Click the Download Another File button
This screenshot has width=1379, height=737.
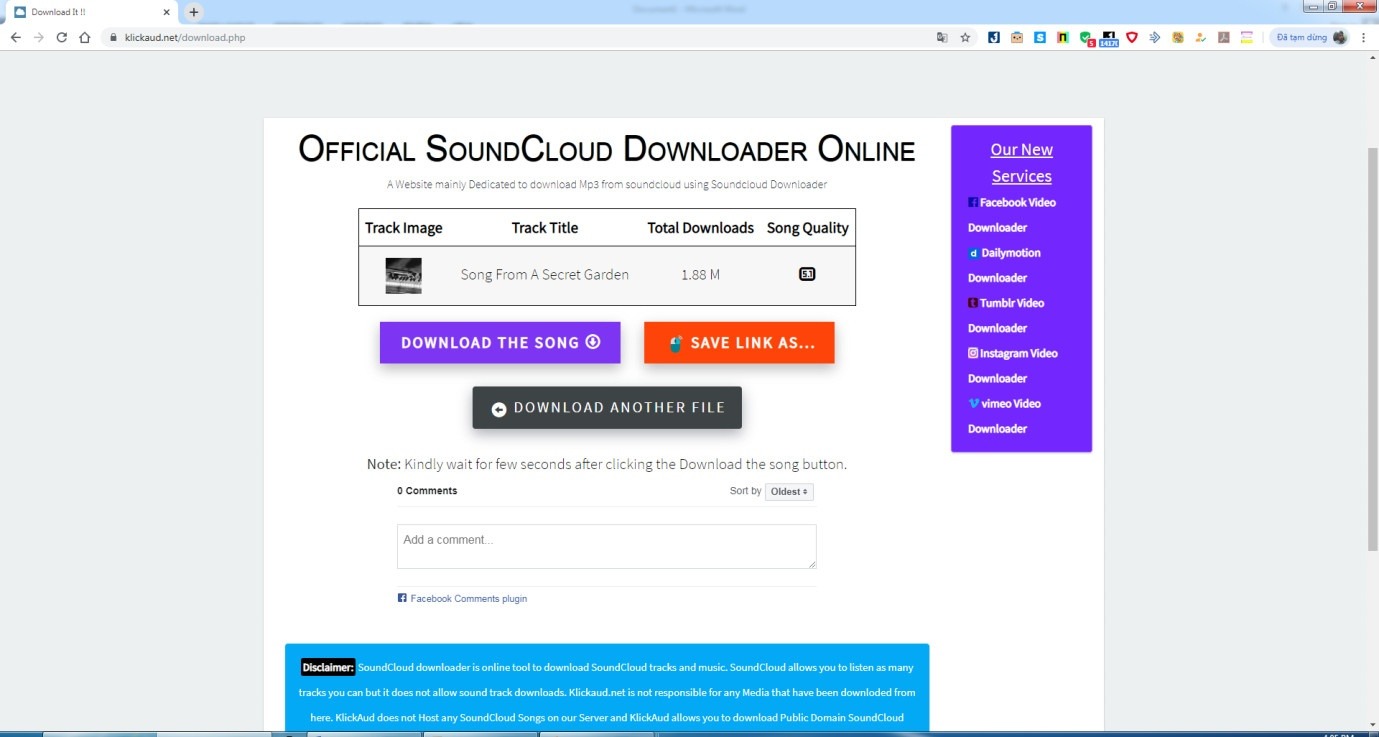point(607,407)
